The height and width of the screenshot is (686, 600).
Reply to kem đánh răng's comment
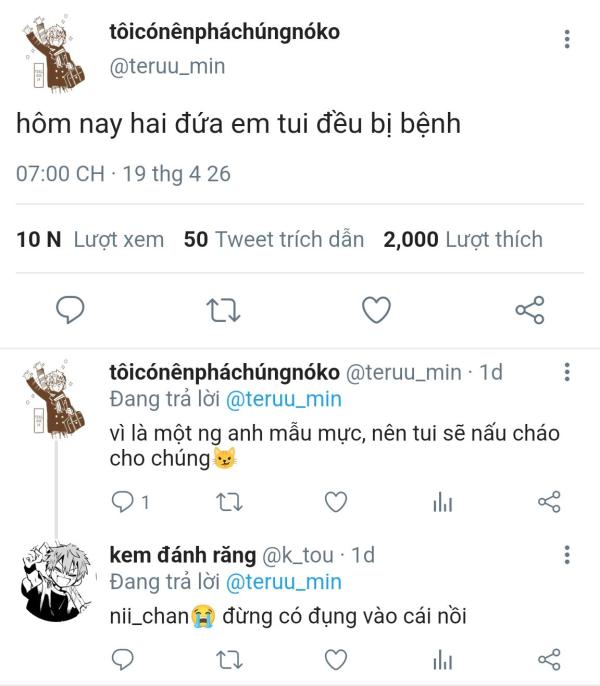coord(123,660)
